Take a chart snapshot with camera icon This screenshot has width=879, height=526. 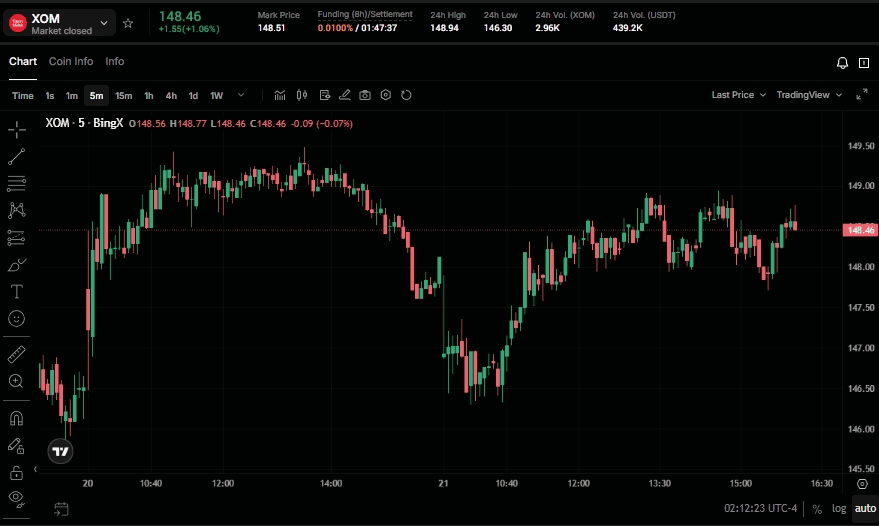[365, 95]
